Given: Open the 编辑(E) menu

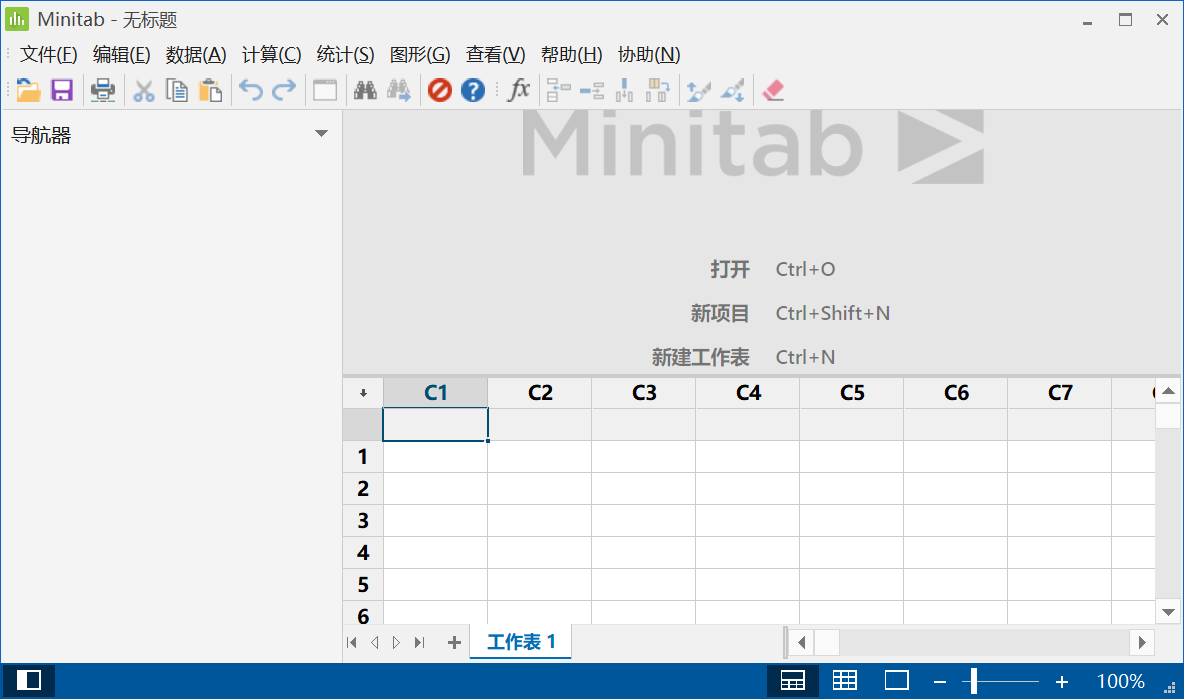Looking at the screenshot, I should tap(122, 54).
